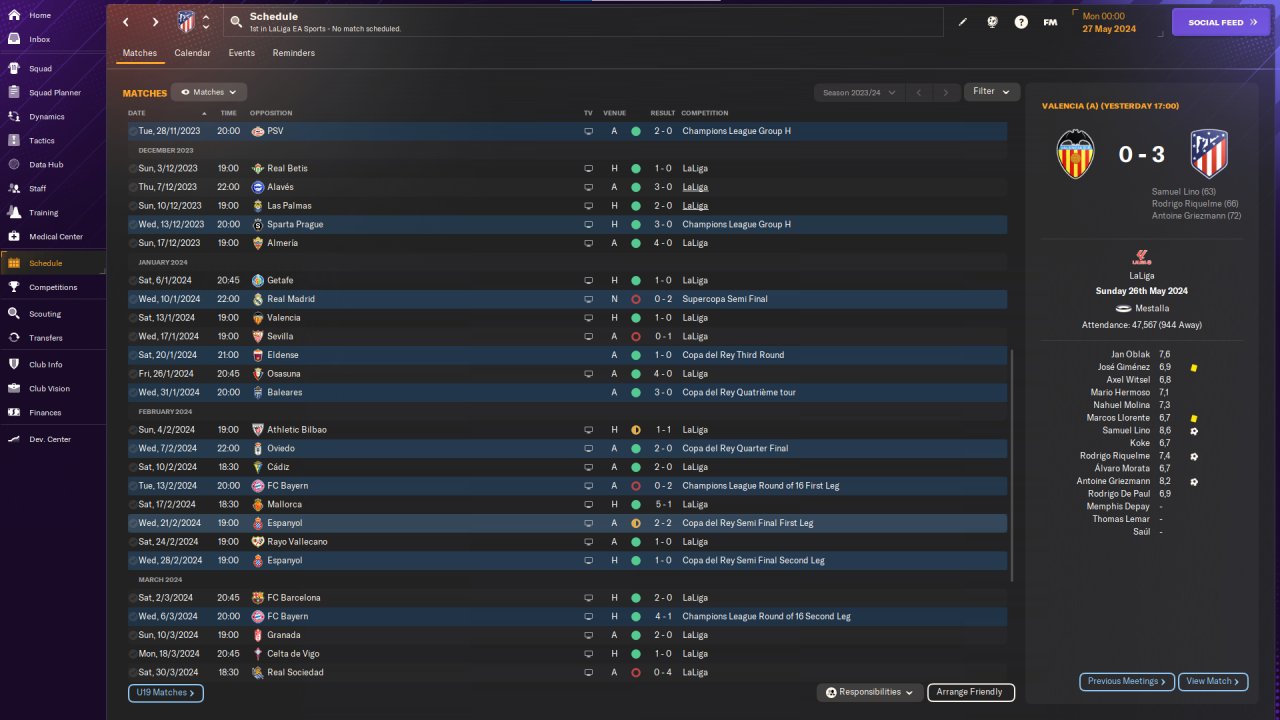The width and height of the screenshot is (1280, 720).
Task: Switch to the Matches tab
Action: (140, 53)
